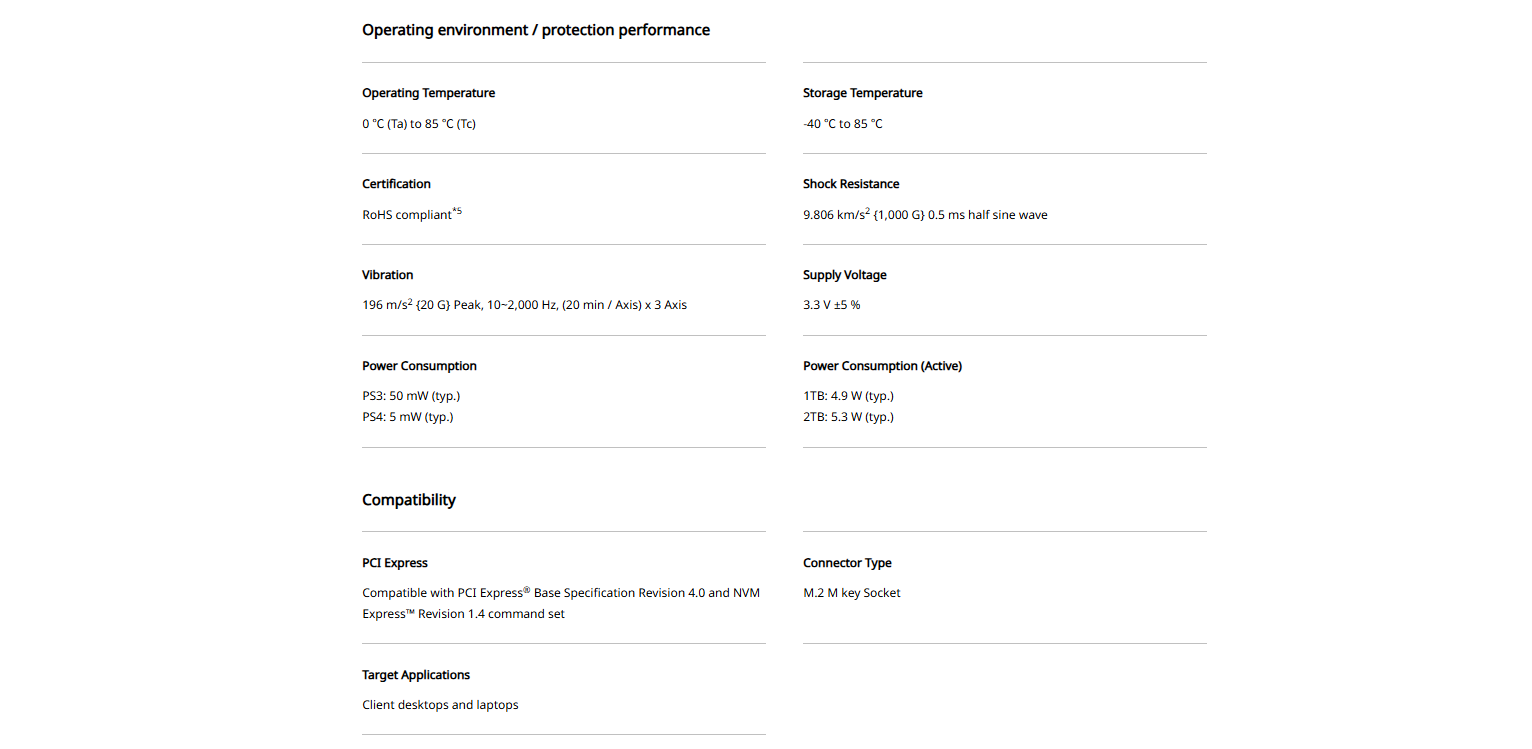Click the Client desktops and laptops text
The image size is (1532, 749).
point(440,705)
